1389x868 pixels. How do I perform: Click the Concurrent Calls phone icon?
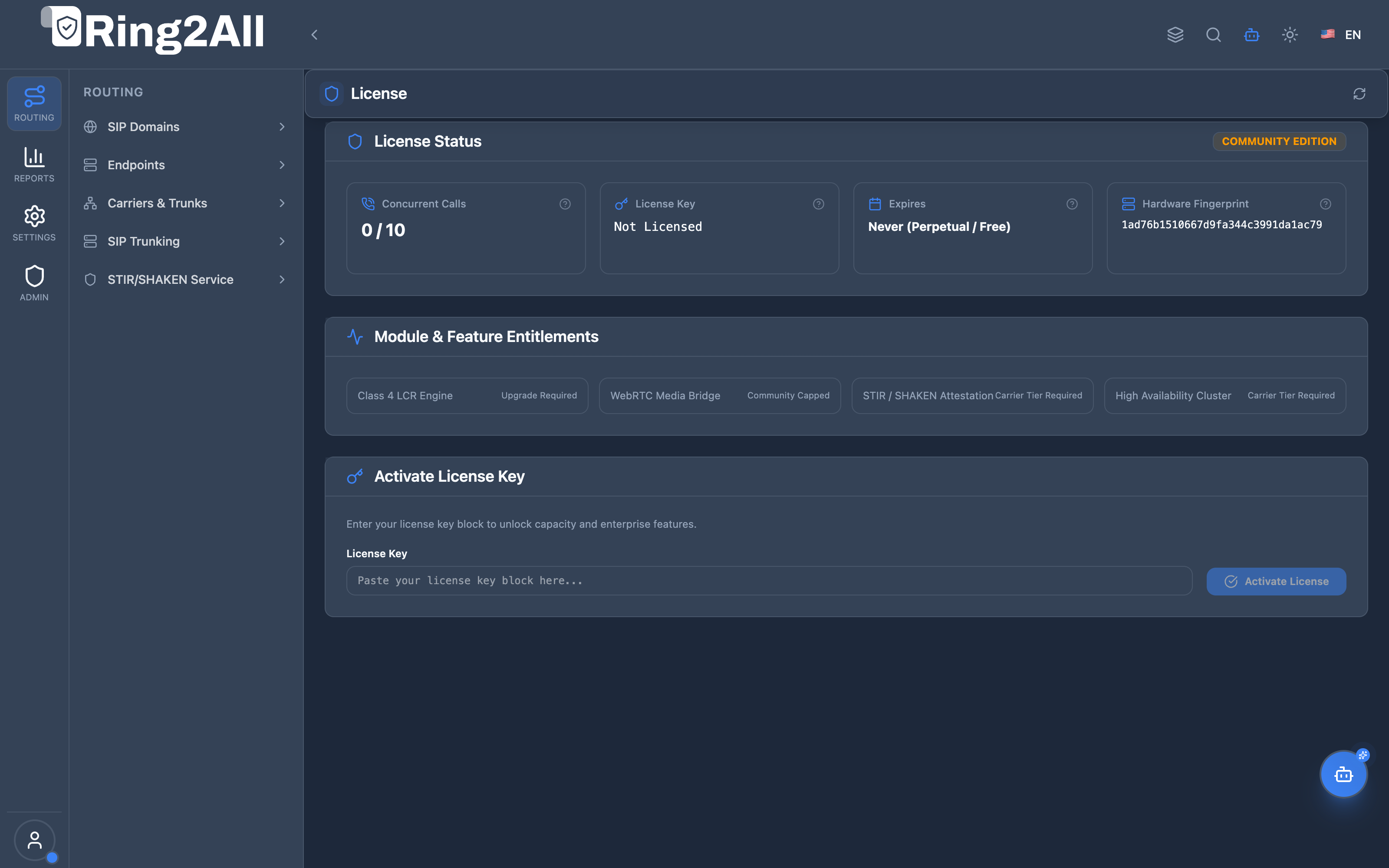tap(368, 204)
